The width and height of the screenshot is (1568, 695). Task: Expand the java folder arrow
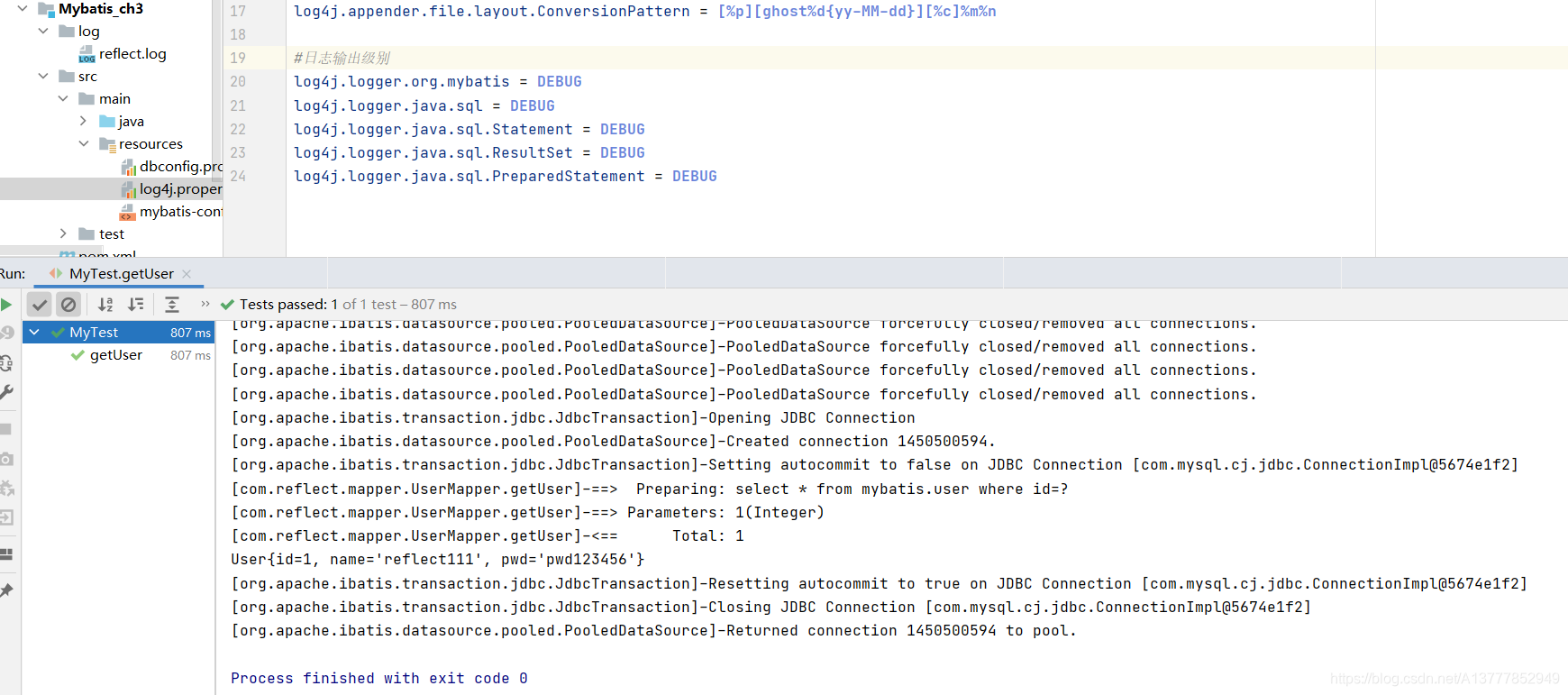coord(83,121)
